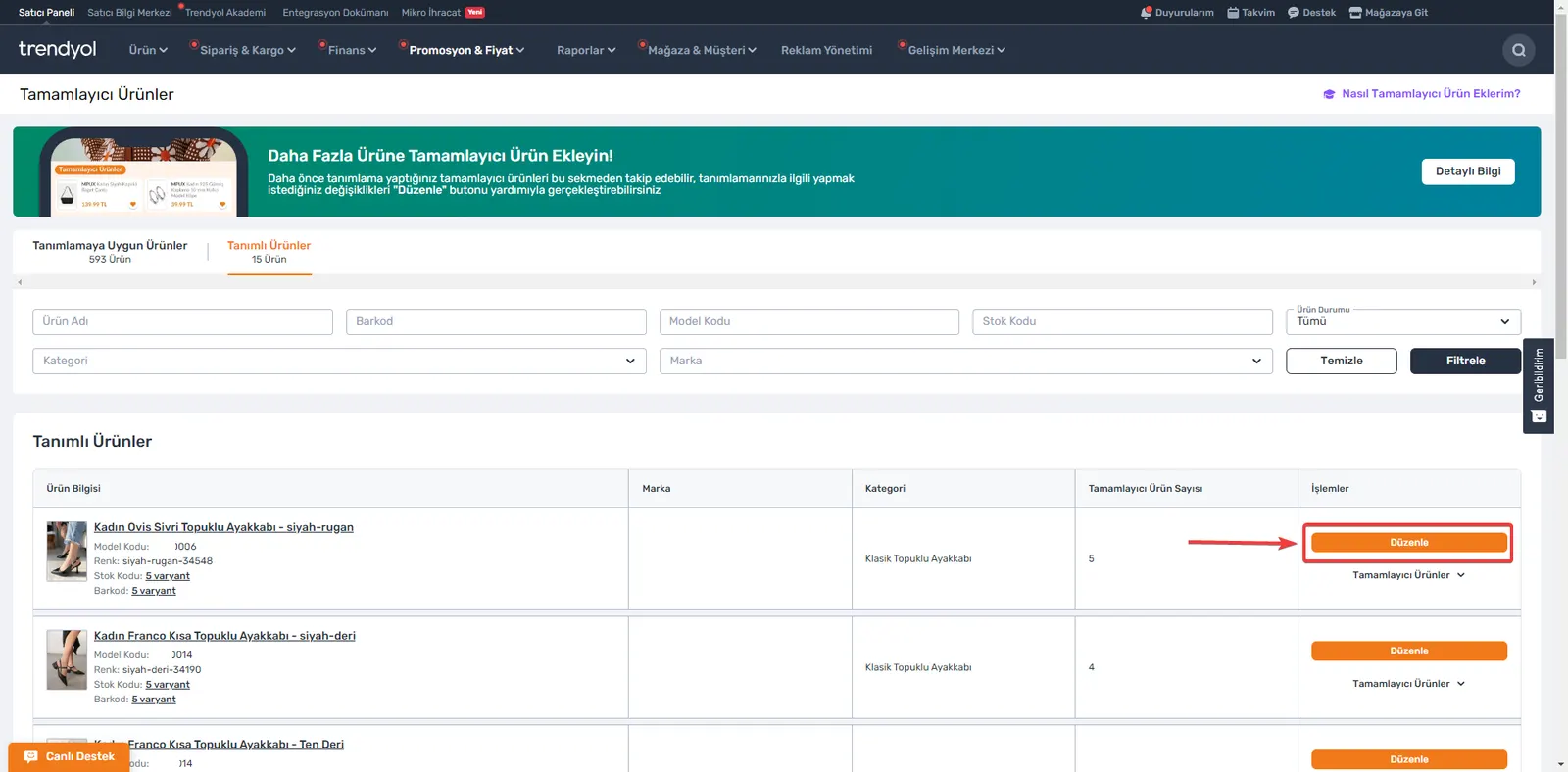Open Kadın Franco siyah-deri product thumbnail
Viewport: 1568px width, 772px height.
pos(67,659)
